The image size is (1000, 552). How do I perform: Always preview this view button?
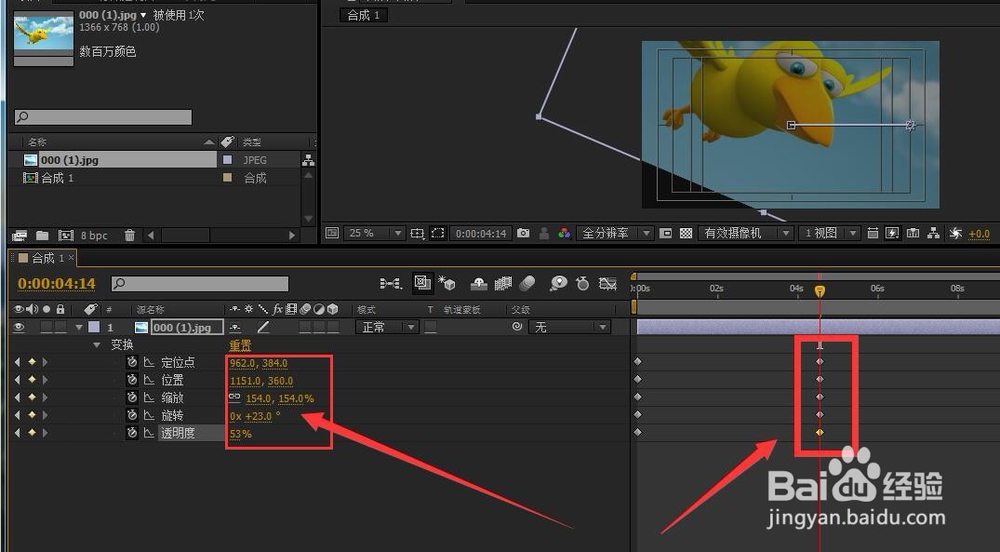[332, 233]
